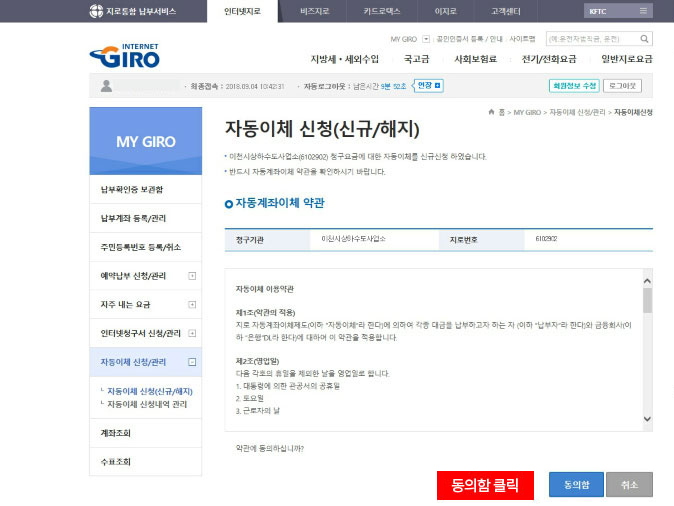
Task: Open 납부계좌 등록/관리 in sidebar
Action: coord(145,218)
